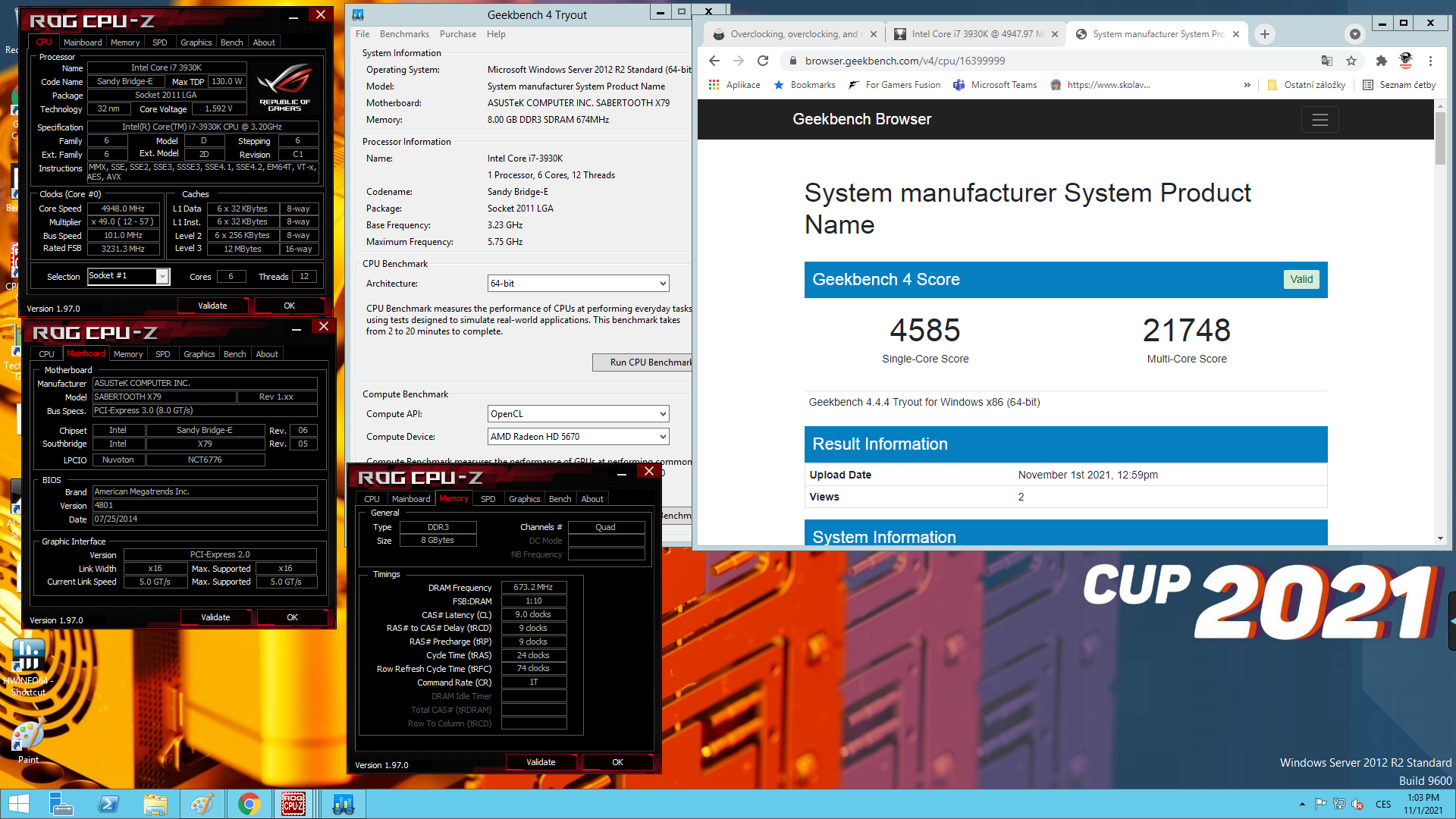Open the Ostatní záložky folder
Screen dimensions: 1456x819
[1306, 85]
